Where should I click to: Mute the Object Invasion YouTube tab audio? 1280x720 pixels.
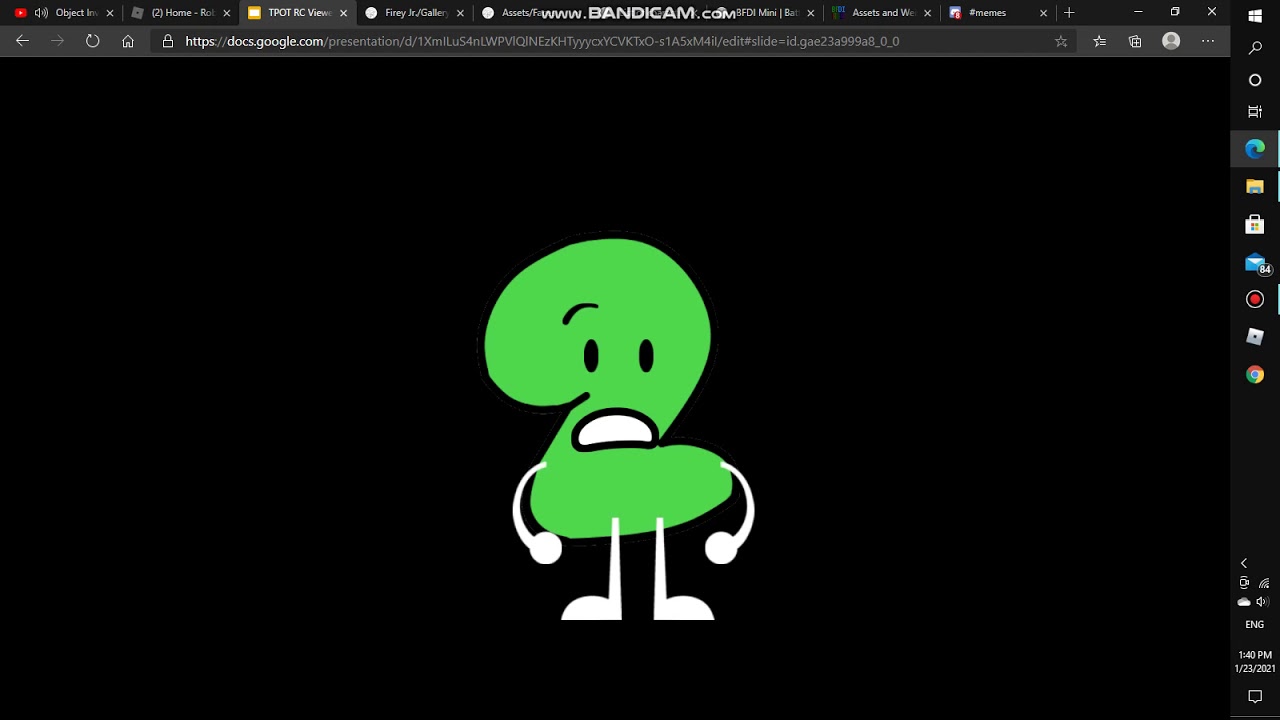coord(41,13)
